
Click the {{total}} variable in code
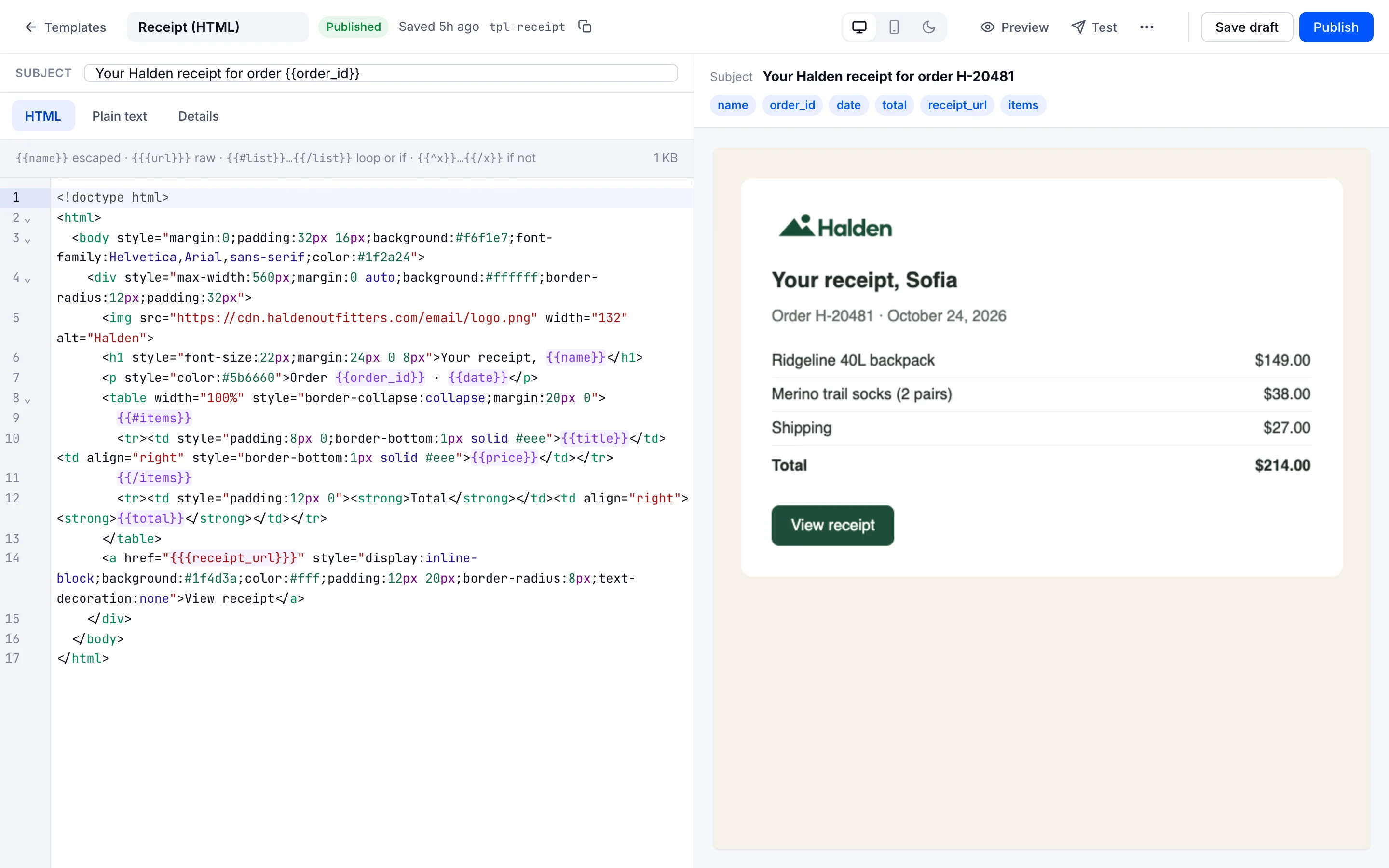150,518
